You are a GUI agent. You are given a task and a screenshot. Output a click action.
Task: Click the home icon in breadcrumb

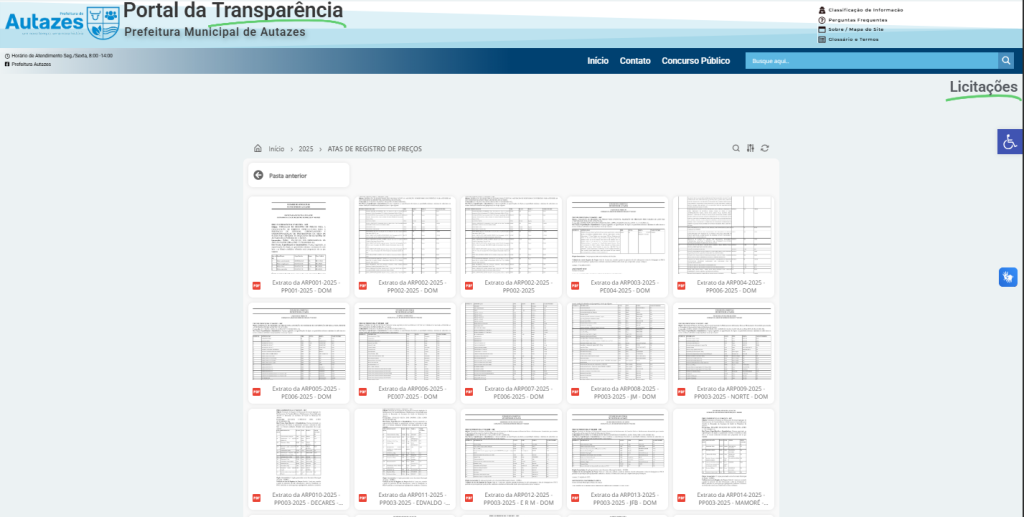(258, 148)
